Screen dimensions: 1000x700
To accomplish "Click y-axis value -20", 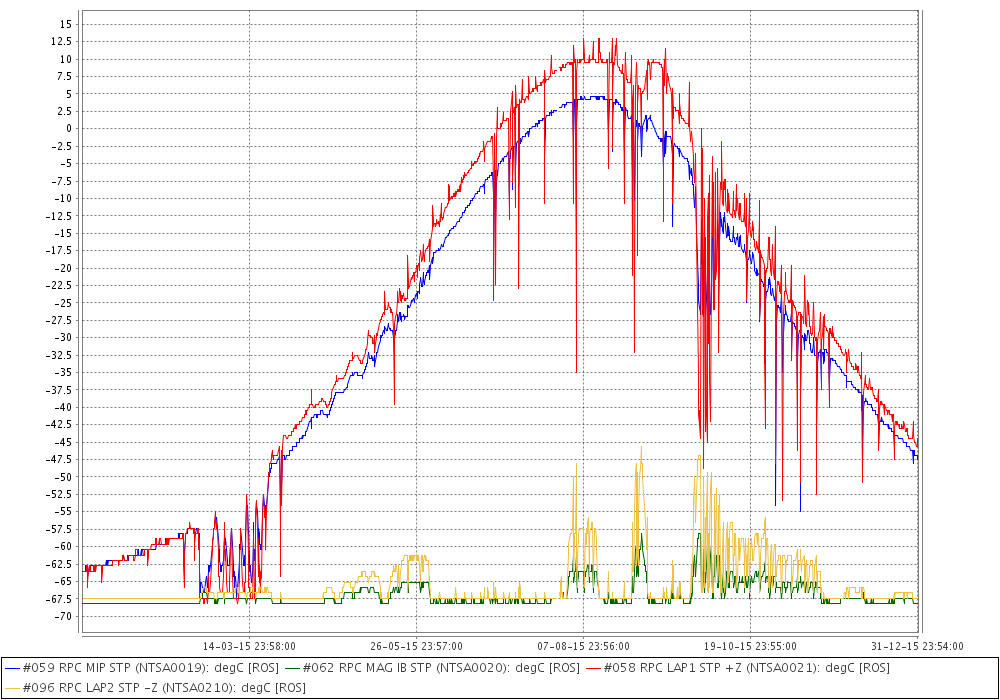I will [64, 268].
